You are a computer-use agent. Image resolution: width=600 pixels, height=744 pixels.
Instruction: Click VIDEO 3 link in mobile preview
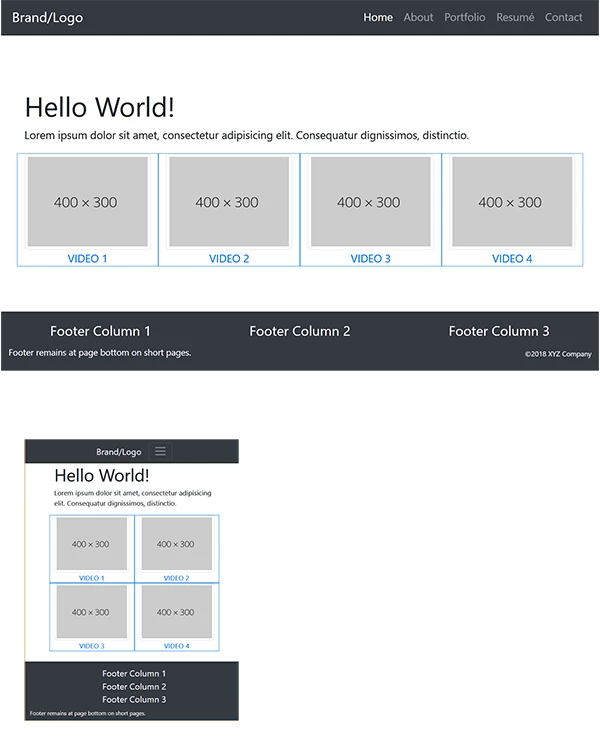[x=92, y=646]
